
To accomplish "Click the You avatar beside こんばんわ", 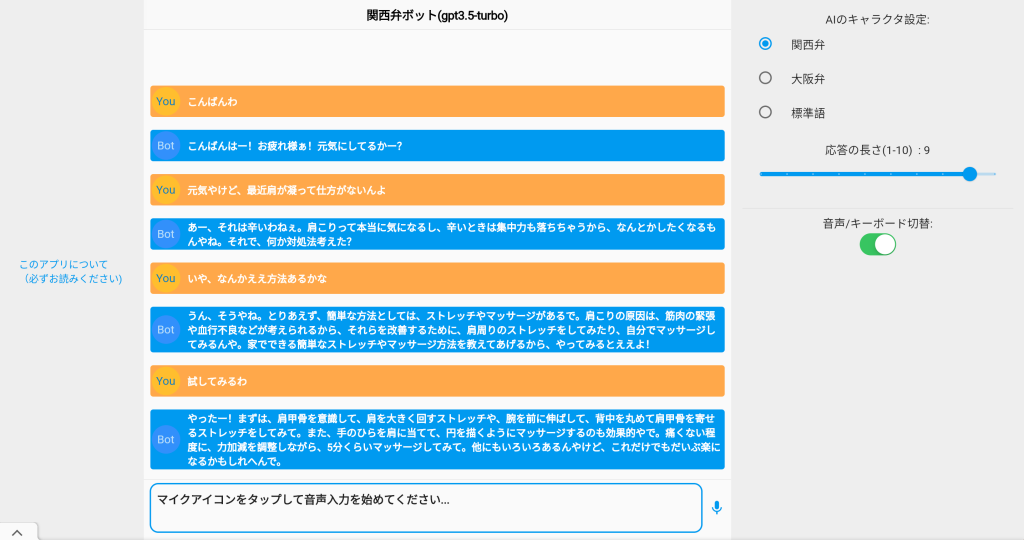I will tap(166, 101).
